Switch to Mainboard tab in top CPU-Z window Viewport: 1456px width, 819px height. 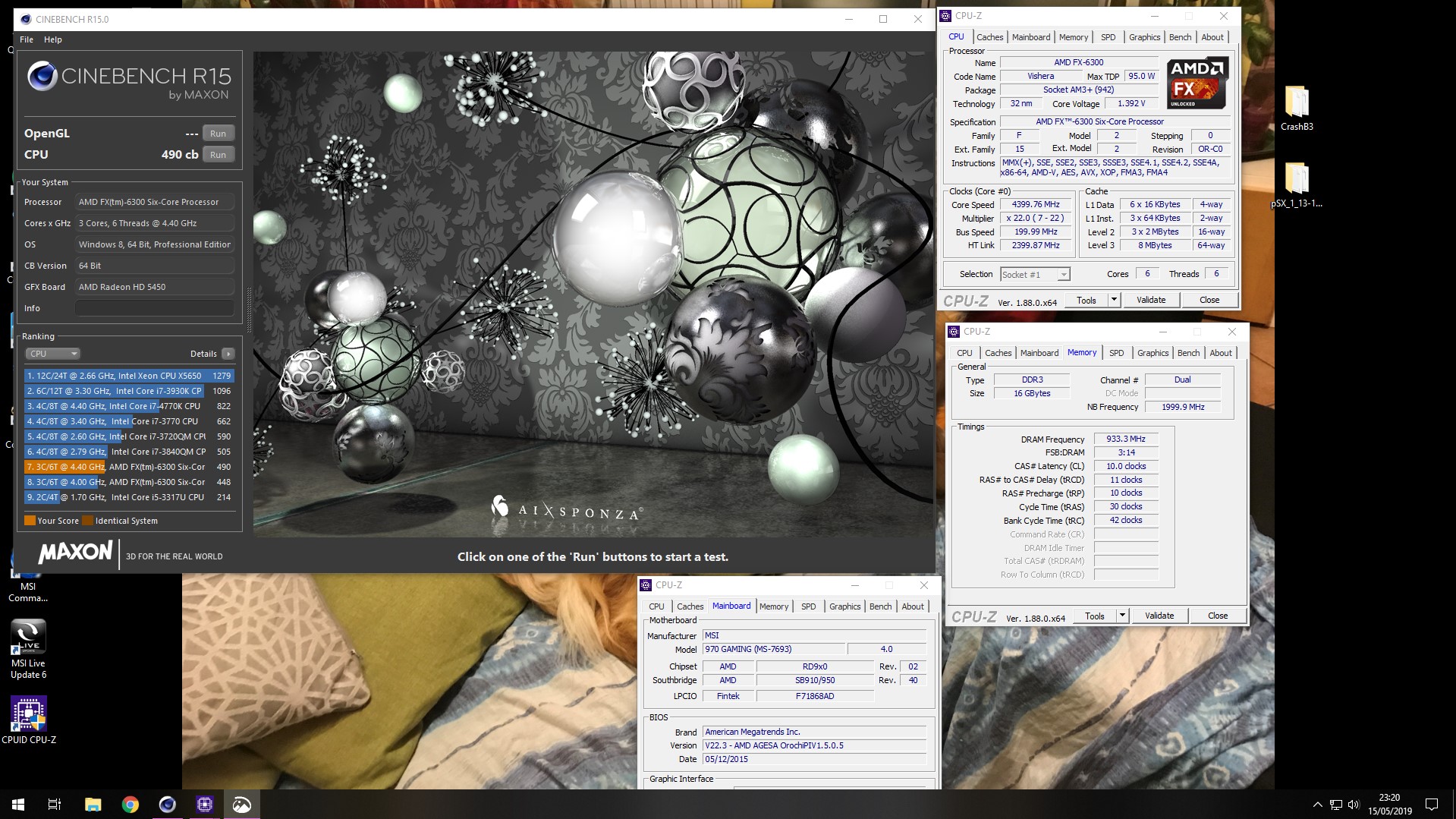pyautogui.click(x=1031, y=37)
